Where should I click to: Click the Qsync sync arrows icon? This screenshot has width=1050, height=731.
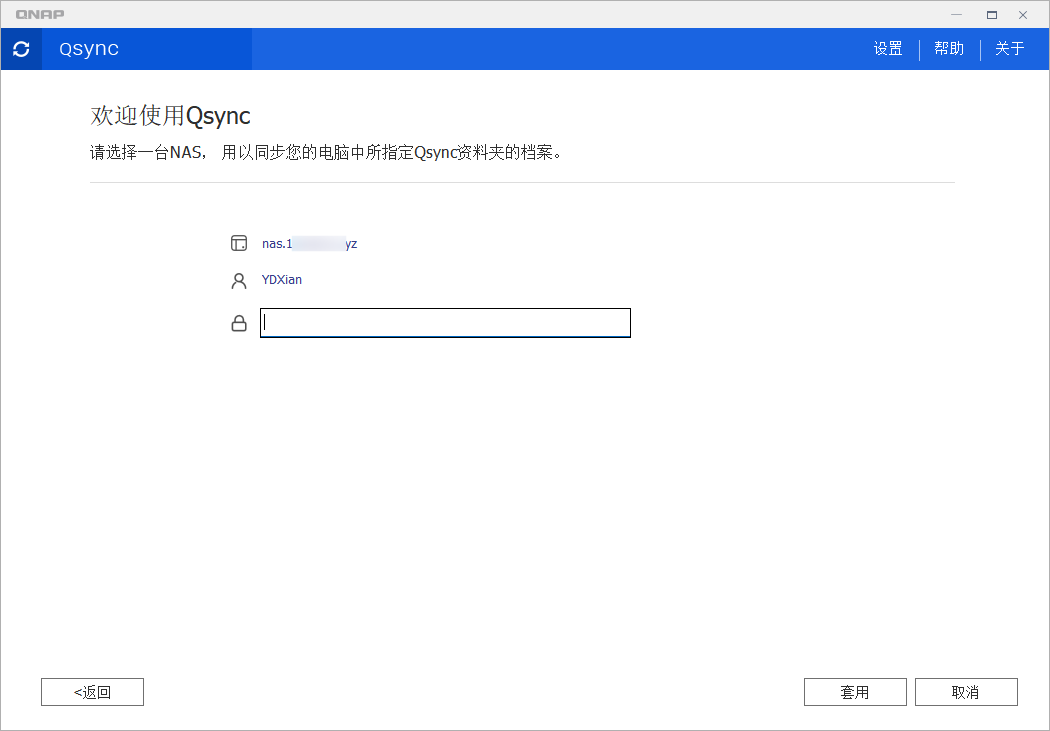point(21,49)
